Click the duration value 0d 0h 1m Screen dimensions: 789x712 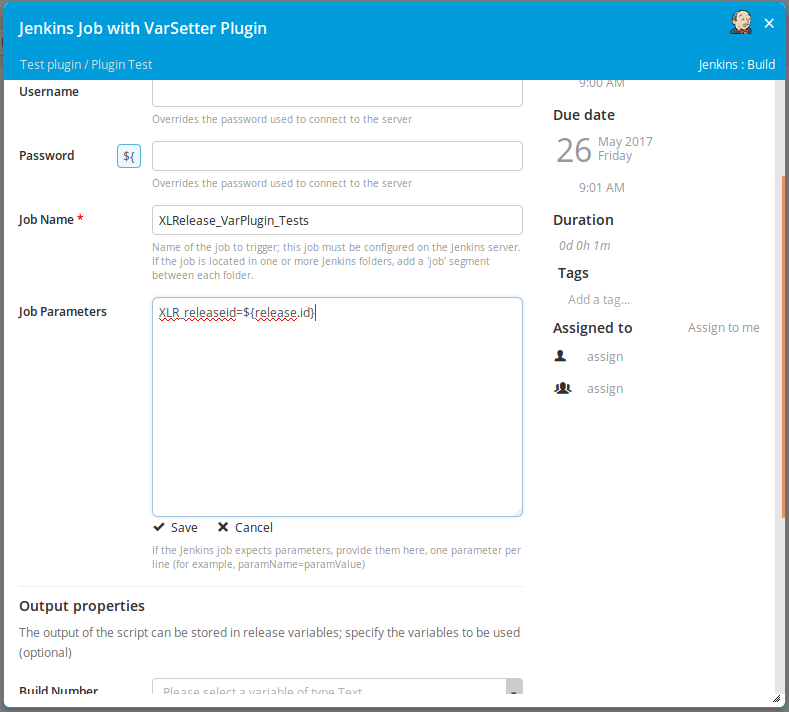(585, 246)
